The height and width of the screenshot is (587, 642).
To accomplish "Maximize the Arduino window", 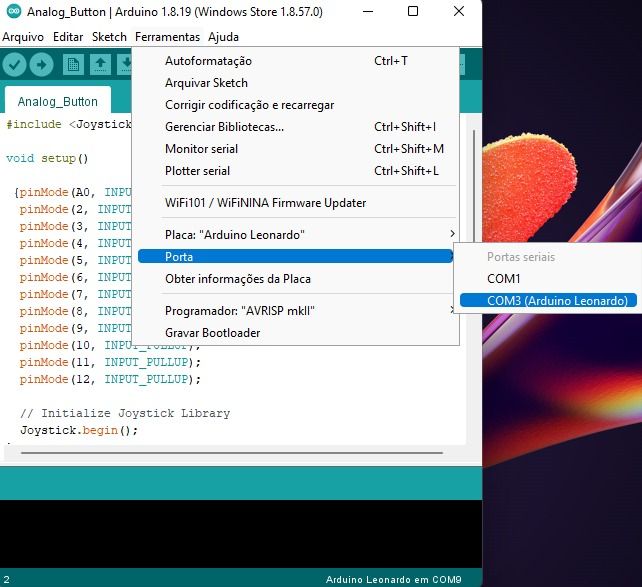I will pos(413,11).
